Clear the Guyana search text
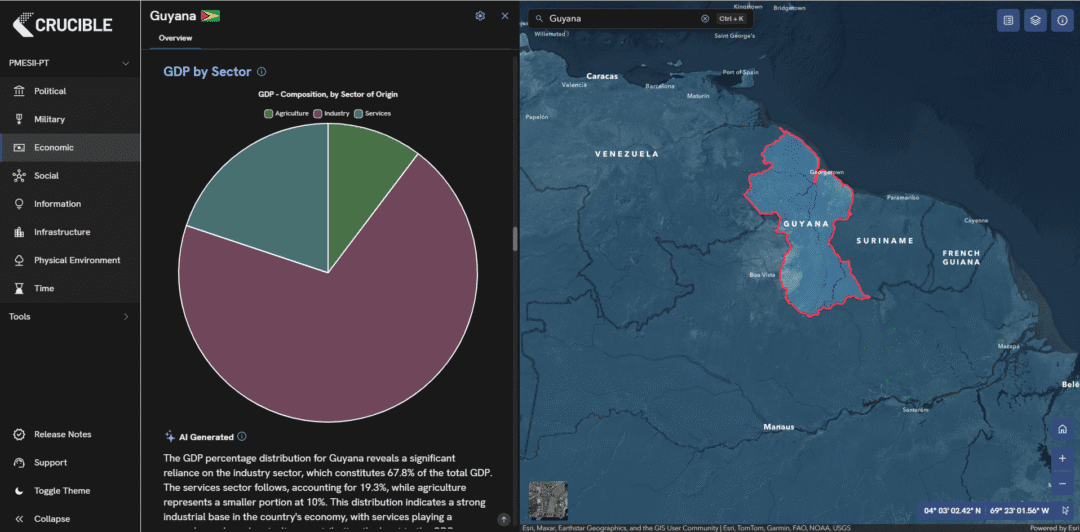 (704, 18)
